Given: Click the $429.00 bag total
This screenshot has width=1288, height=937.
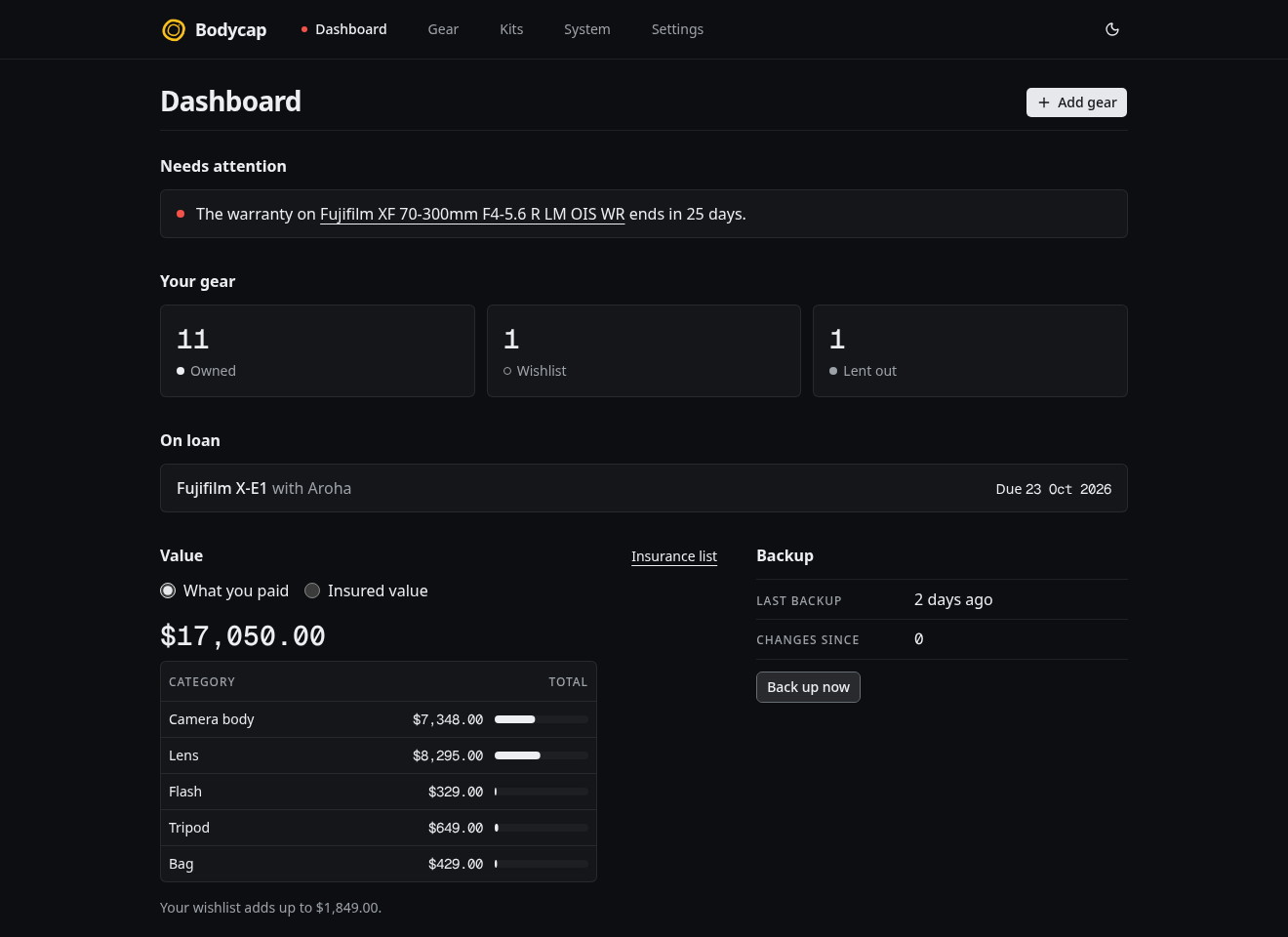Looking at the screenshot, I should pyautogui.click(x=456, y=864).
